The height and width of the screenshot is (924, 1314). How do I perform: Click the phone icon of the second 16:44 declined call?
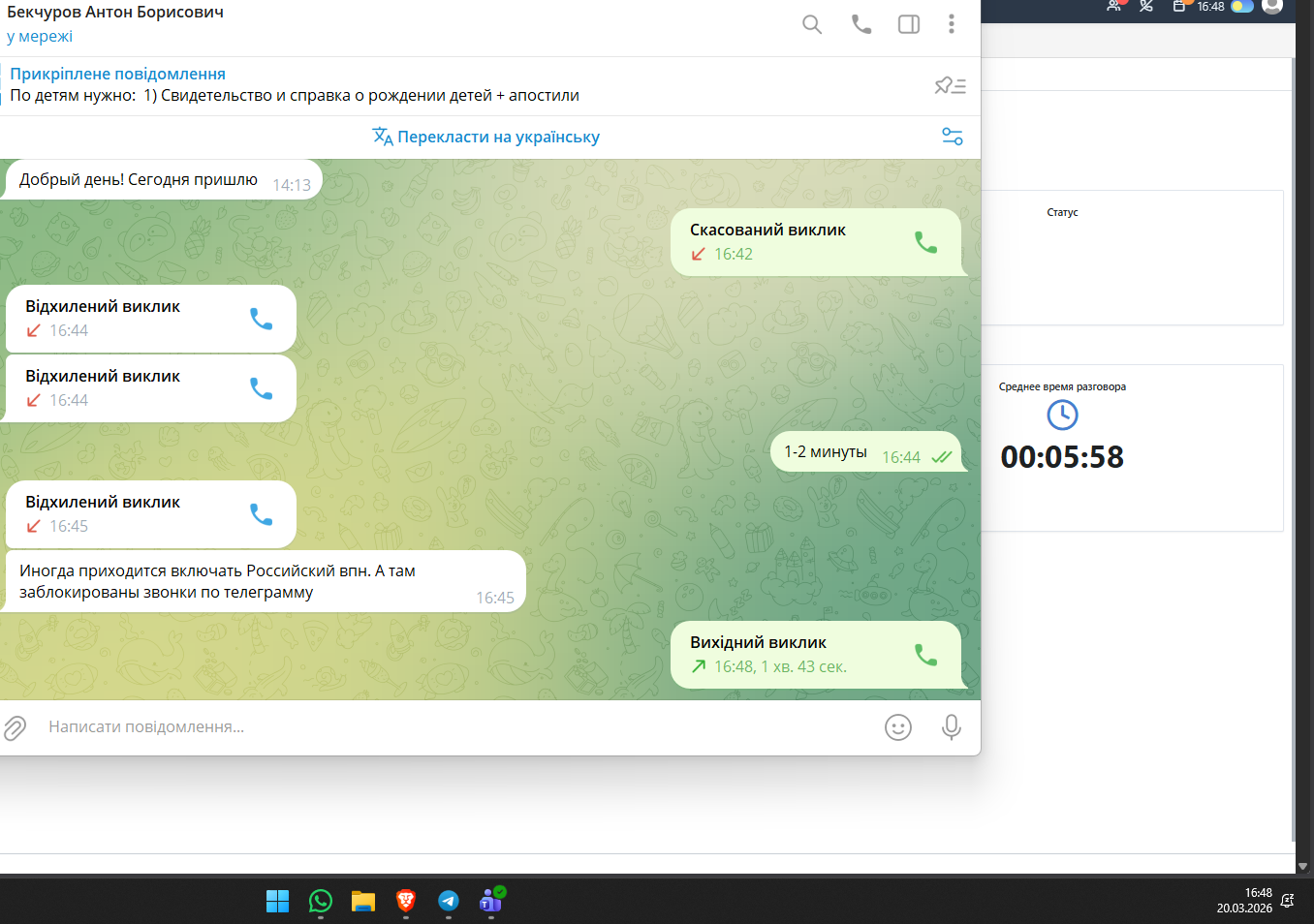261,388
